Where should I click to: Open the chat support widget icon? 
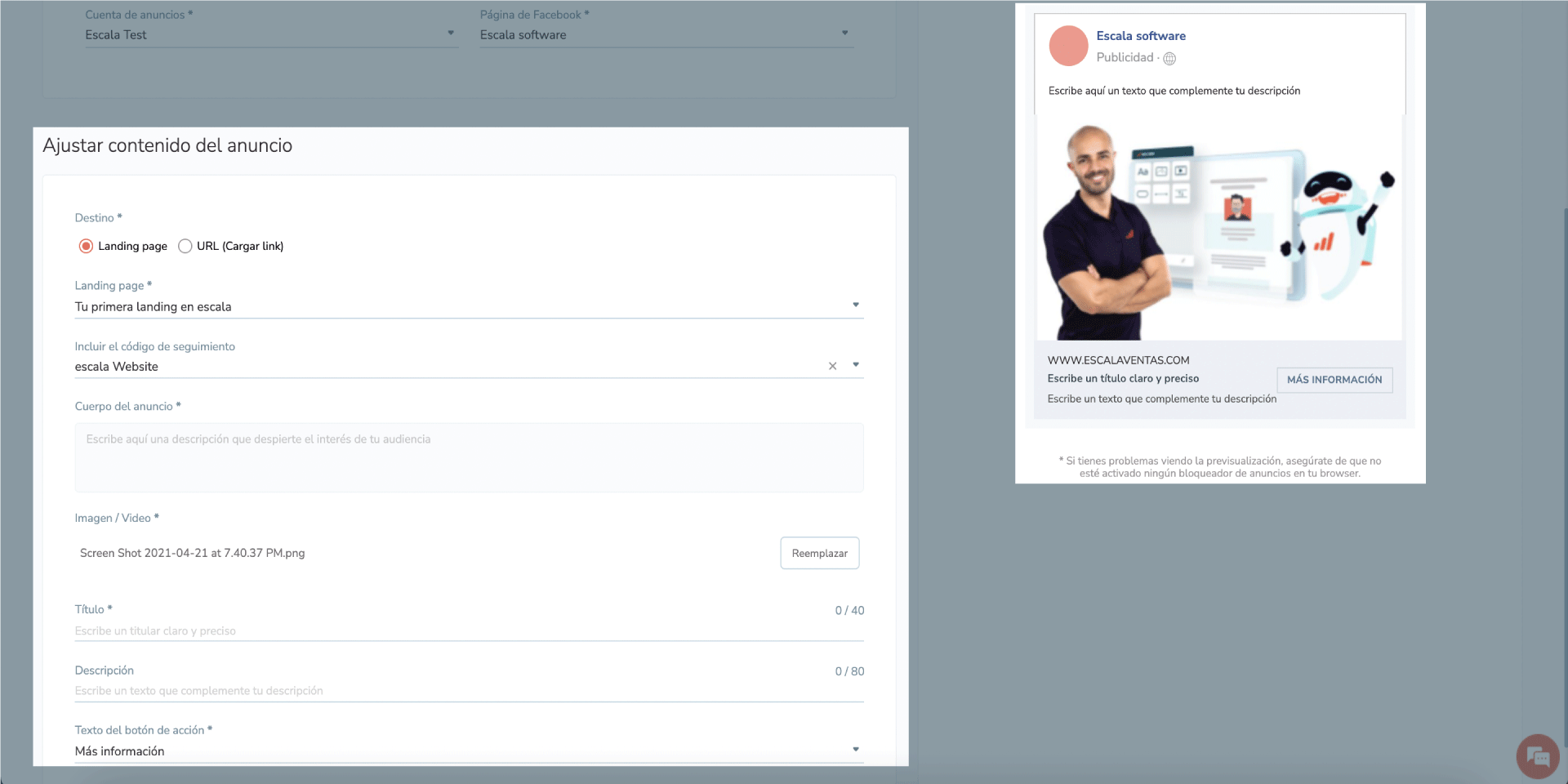(x=1537, y=756)
